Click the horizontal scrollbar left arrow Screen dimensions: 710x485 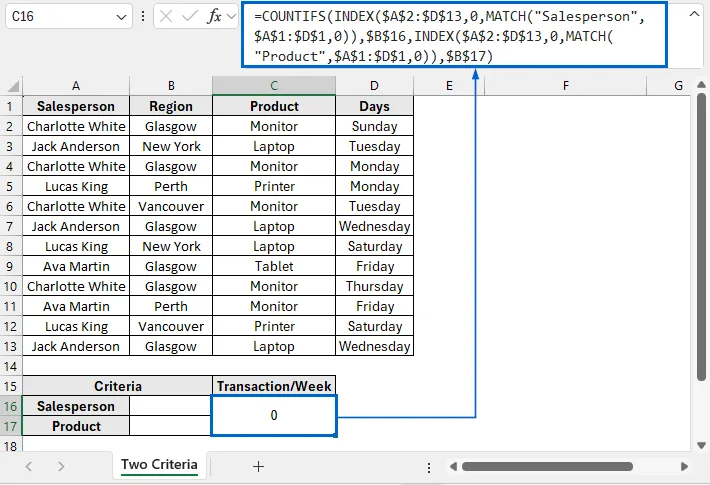pyautogui.click(x=453, y=466)
